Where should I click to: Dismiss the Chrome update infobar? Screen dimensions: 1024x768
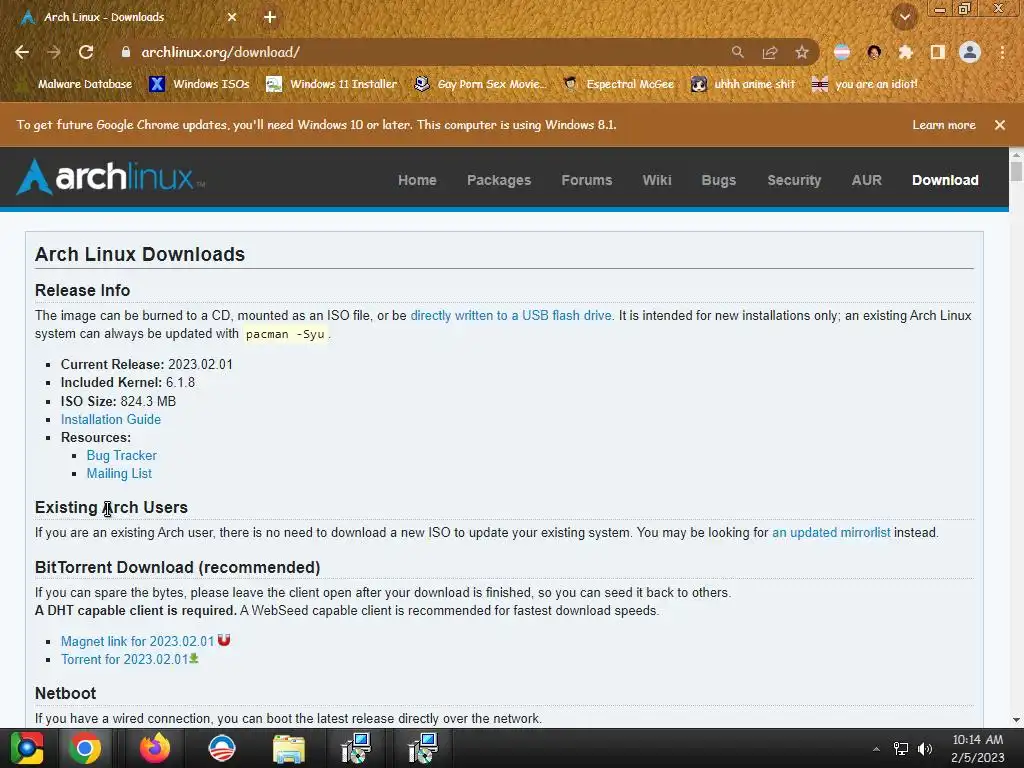(1000, 125)
